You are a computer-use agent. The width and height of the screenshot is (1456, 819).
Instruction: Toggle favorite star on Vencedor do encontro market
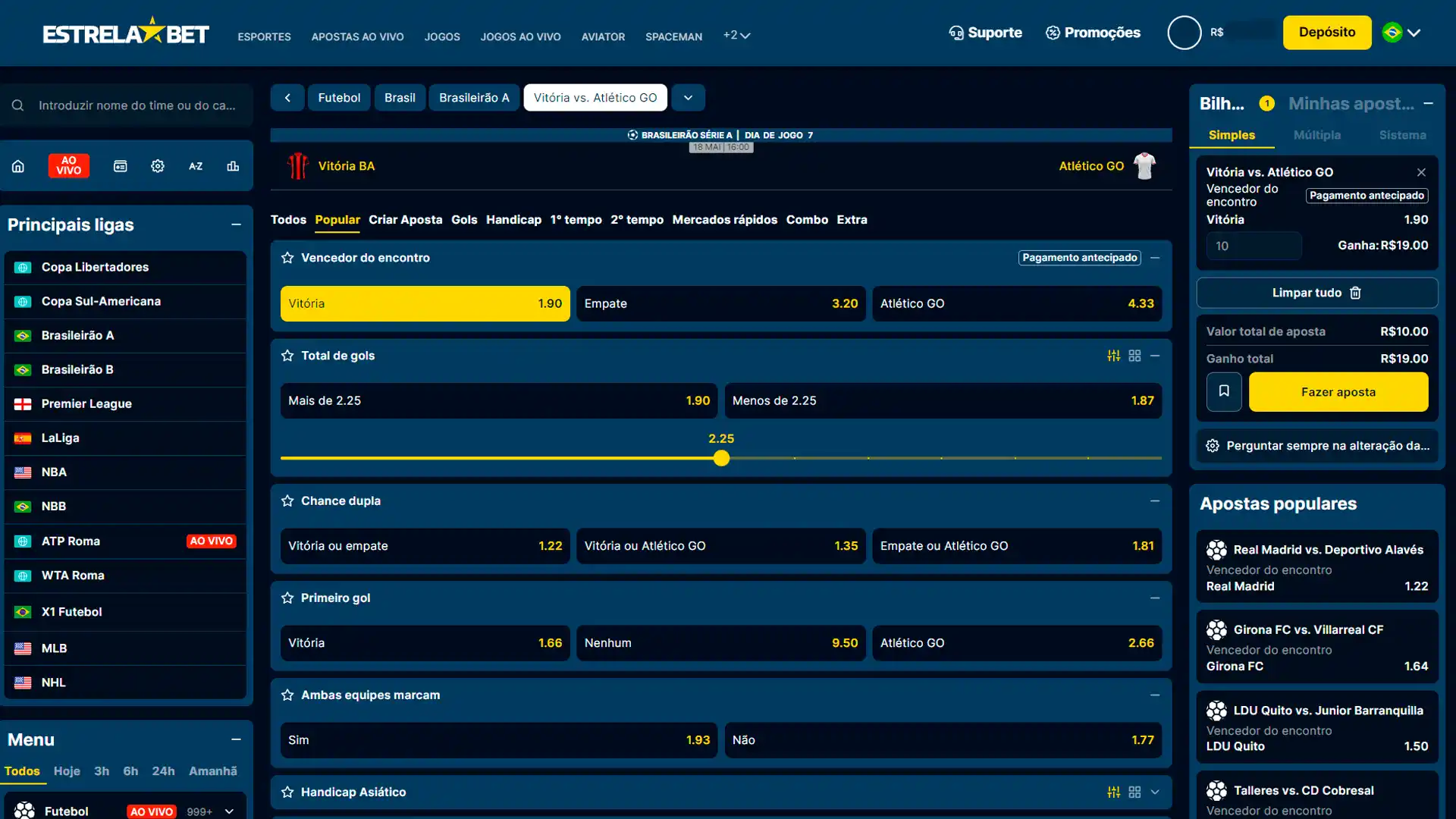click(x=287, y=258)
